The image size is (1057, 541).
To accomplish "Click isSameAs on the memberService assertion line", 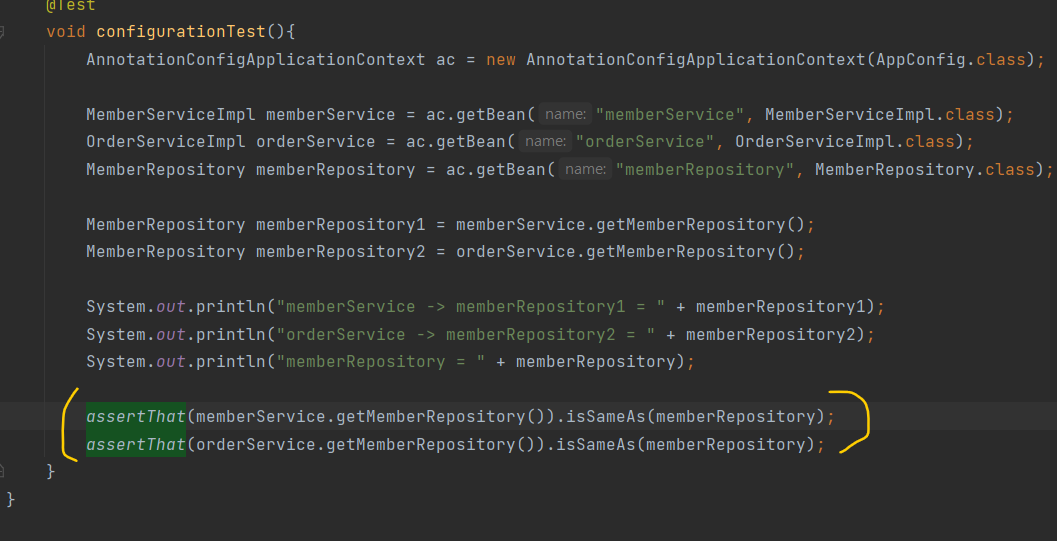I will pyautogui.click(x=606, y=416).
